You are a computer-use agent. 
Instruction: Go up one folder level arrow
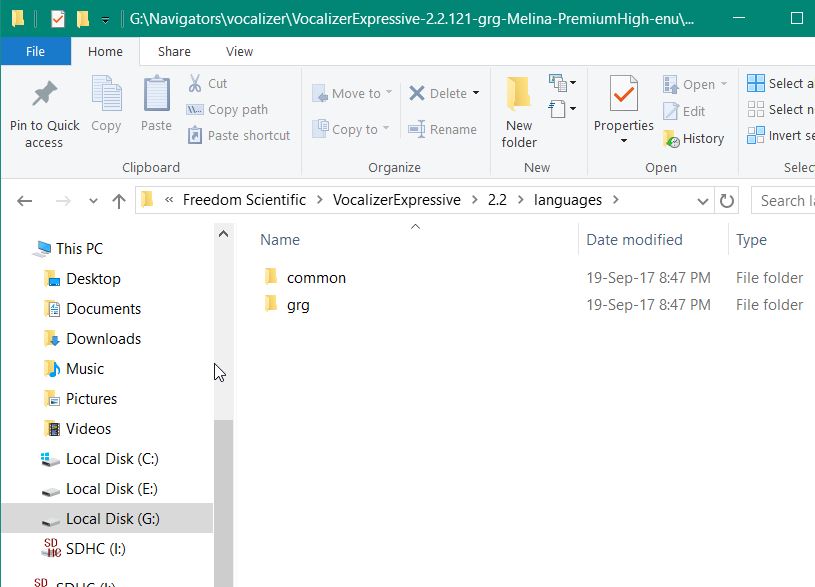119,201
